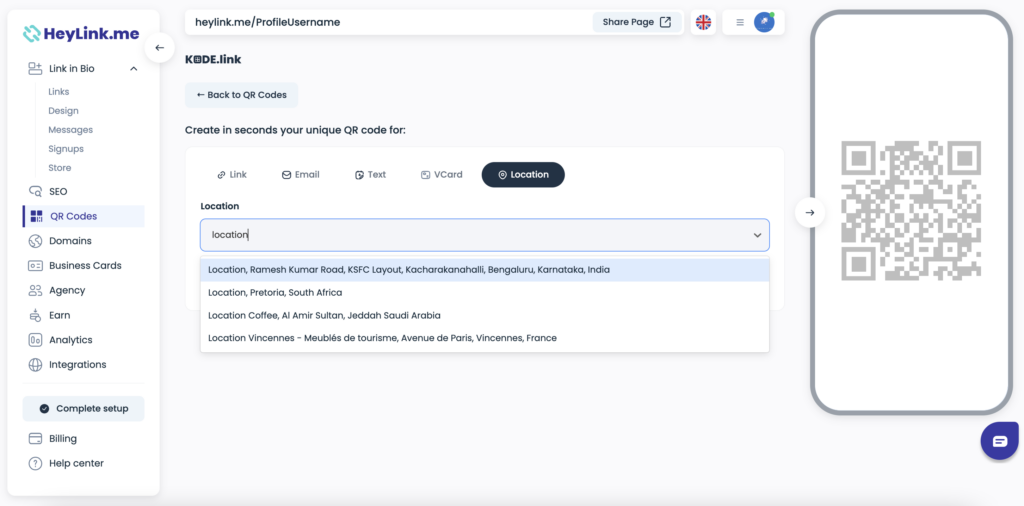Click the profile avatar at top
The width and height of the screenshot is (1024, 506).
764,22
